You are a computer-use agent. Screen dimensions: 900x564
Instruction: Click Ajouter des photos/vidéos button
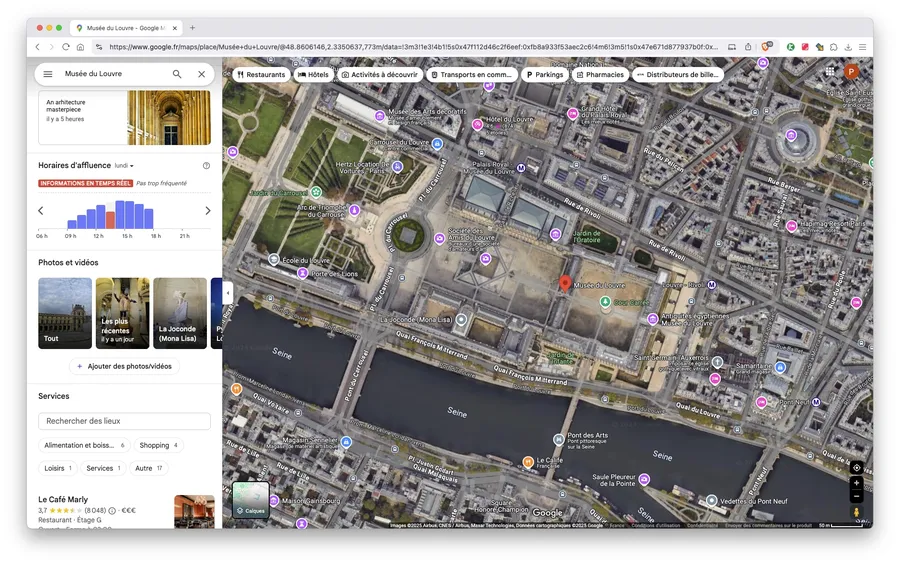coord(125,366)
